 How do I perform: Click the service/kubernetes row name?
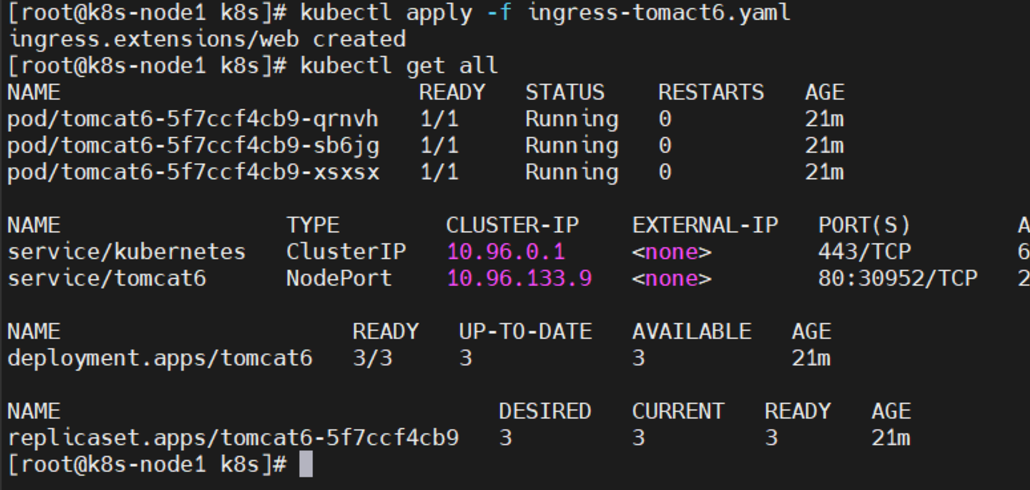(x=127, y=252)
